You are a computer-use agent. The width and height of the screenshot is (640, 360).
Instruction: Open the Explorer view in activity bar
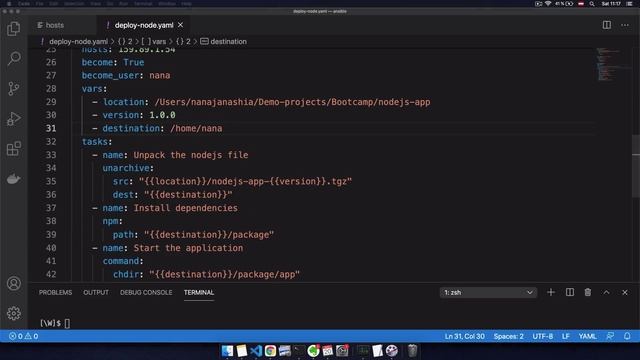13,29
